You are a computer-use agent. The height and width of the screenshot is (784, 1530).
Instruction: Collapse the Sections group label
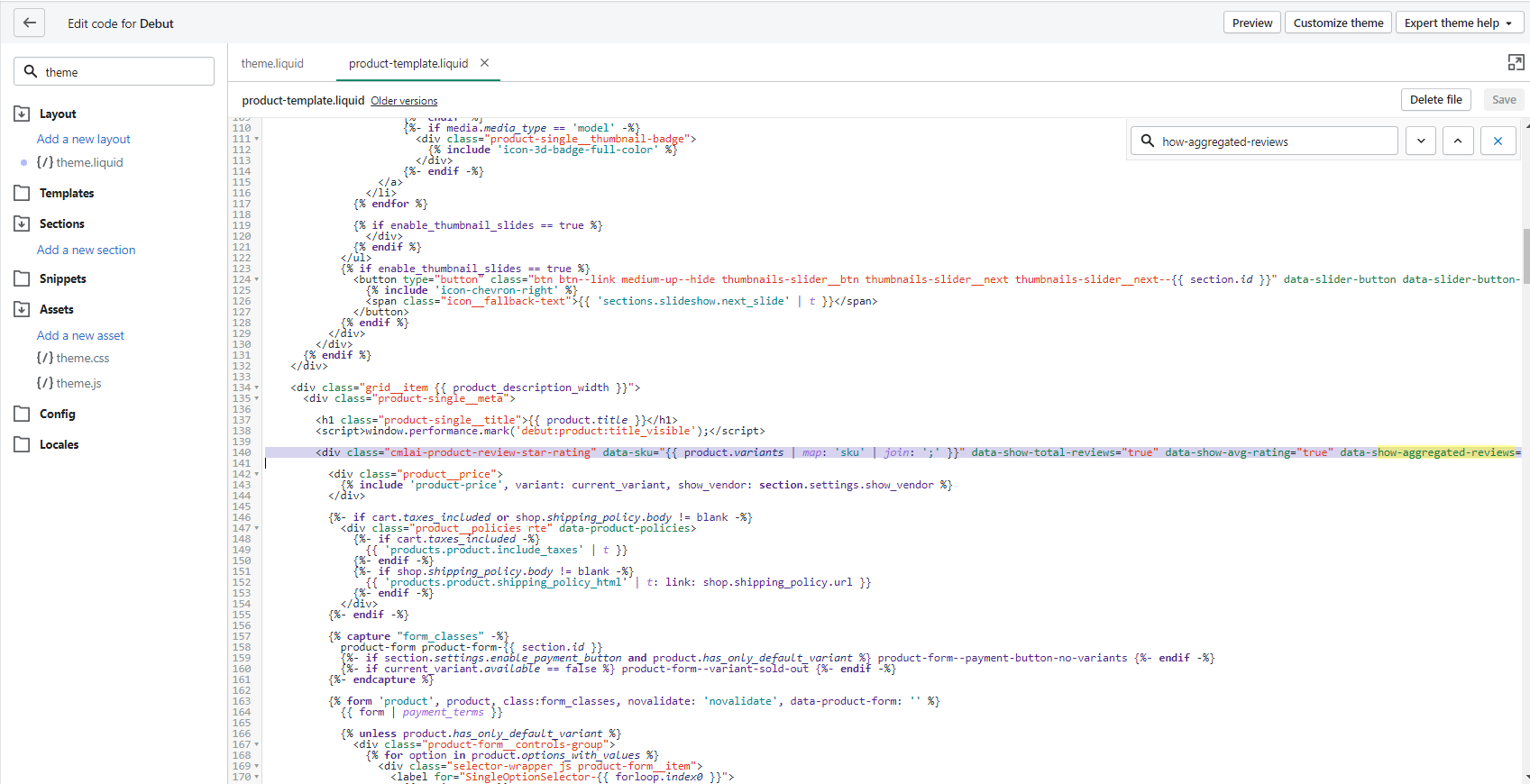[62, 223]
